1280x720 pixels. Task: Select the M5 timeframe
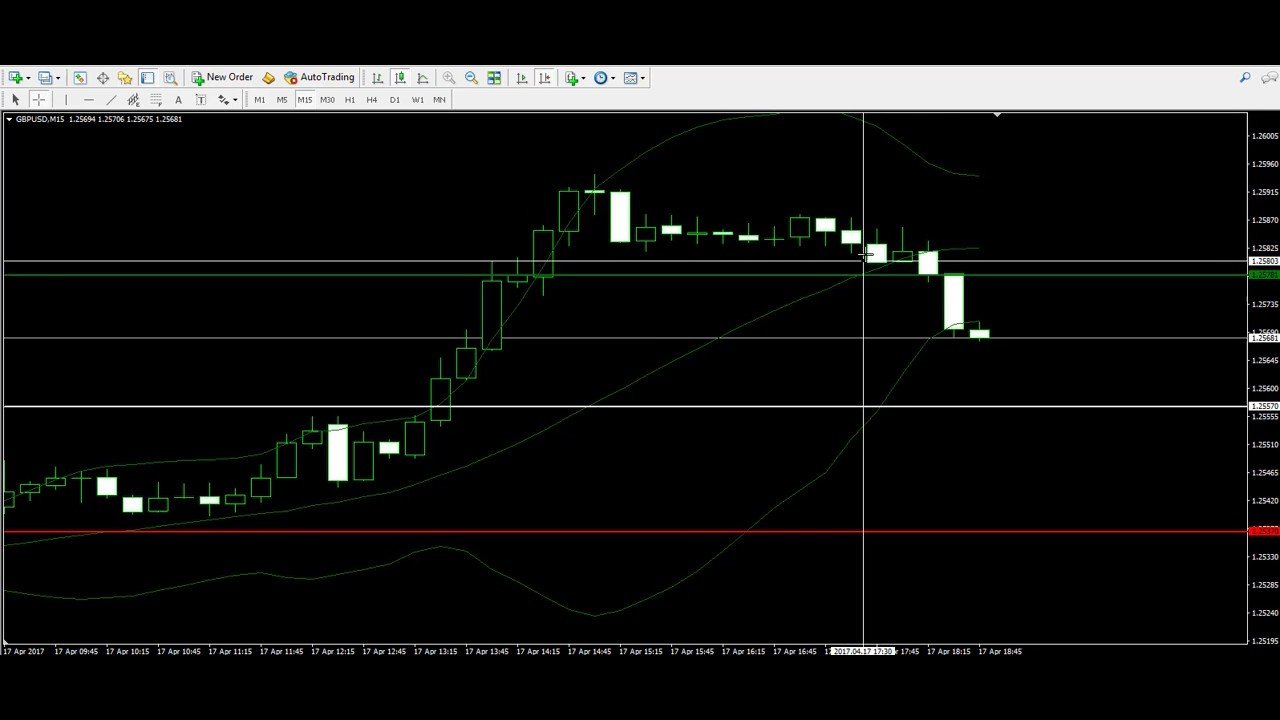point(282,100)
